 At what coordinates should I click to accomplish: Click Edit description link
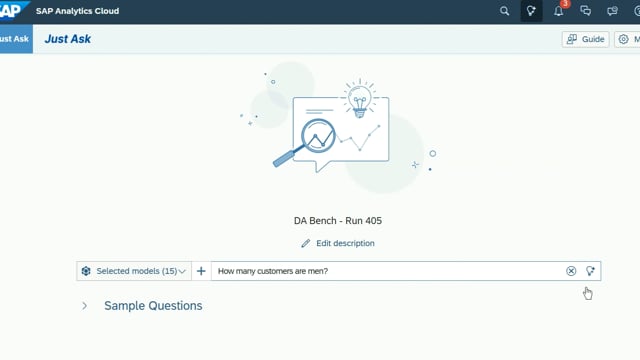345,243
